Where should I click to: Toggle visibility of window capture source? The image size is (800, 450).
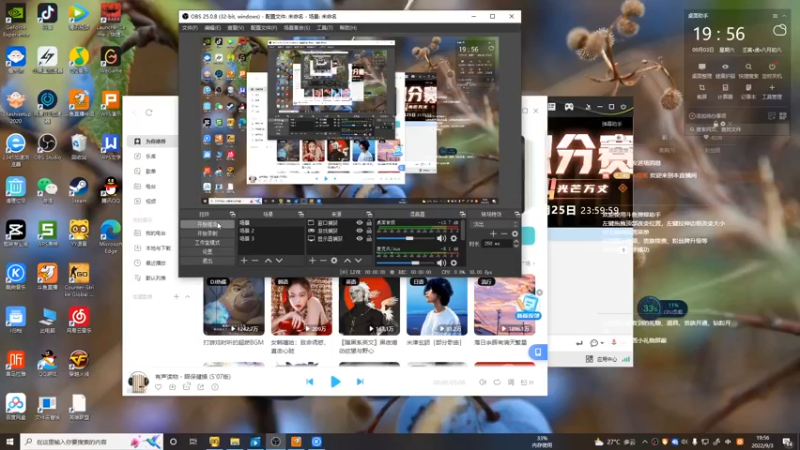pos(360,223)
